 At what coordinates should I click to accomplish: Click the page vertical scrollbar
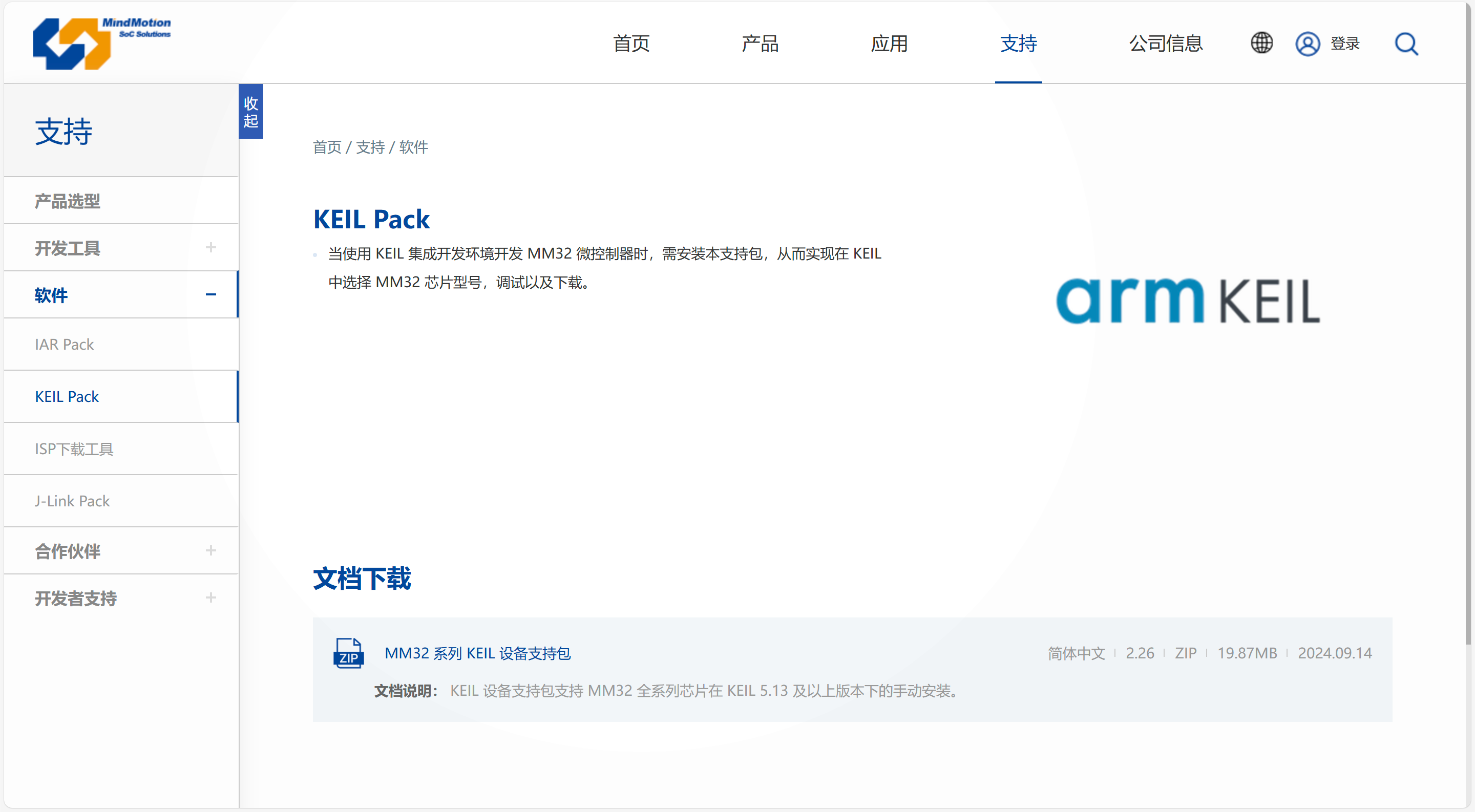tap(1469, 344)
